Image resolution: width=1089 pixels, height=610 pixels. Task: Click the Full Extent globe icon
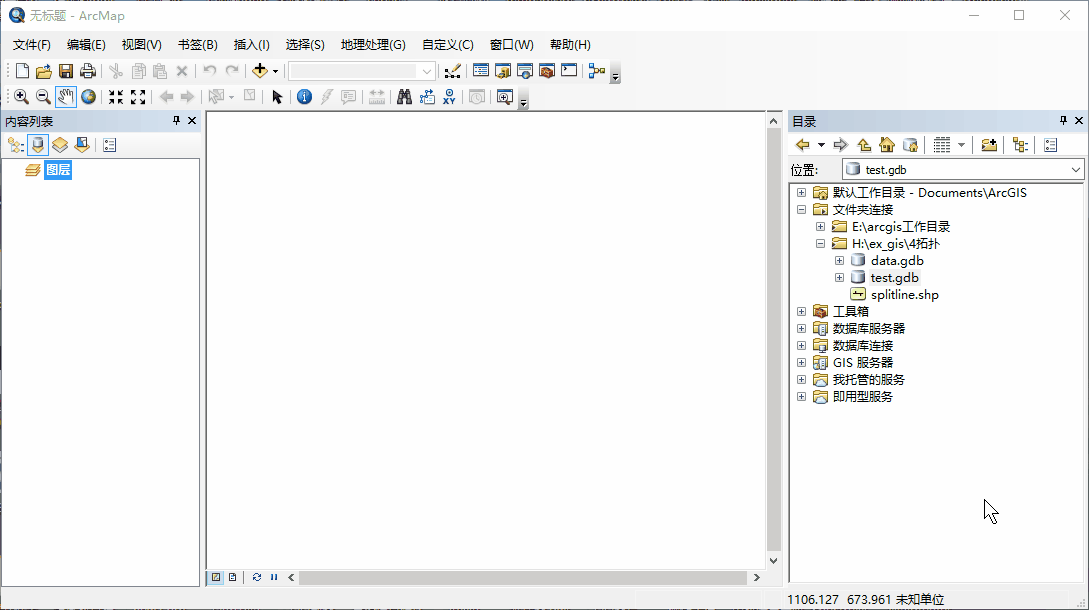coord(88,97)
